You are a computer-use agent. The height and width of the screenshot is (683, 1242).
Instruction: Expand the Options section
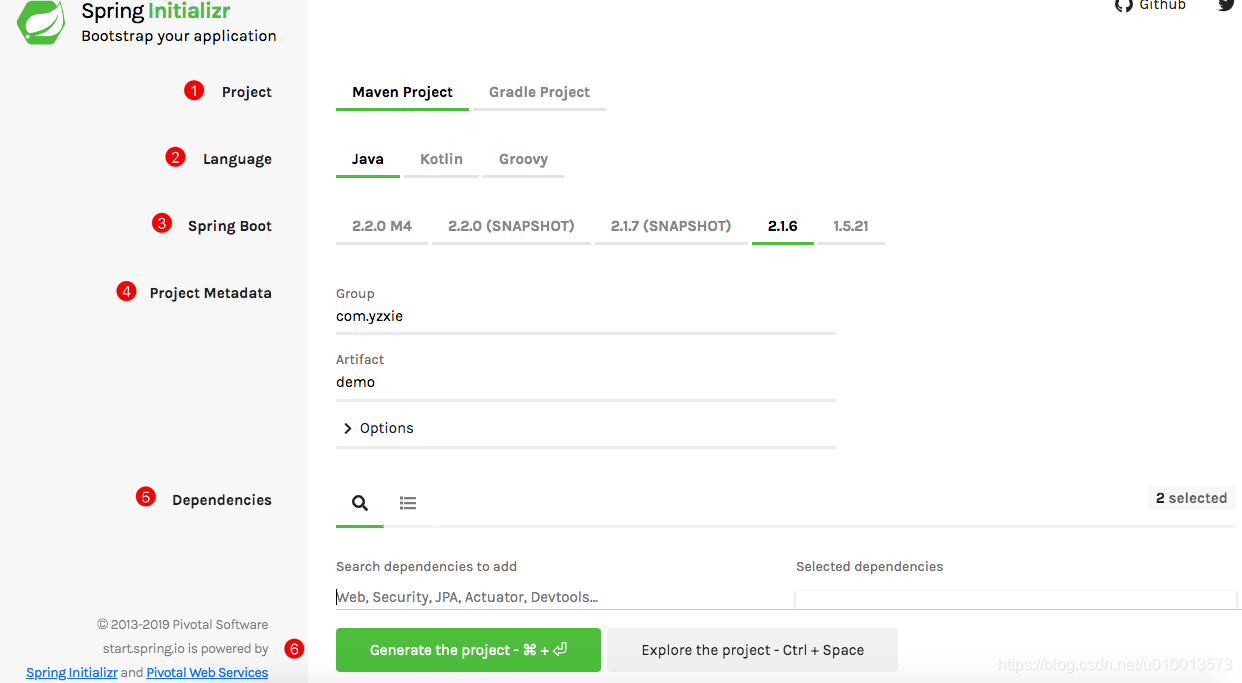pyautogui.click(x=378, y=428)
